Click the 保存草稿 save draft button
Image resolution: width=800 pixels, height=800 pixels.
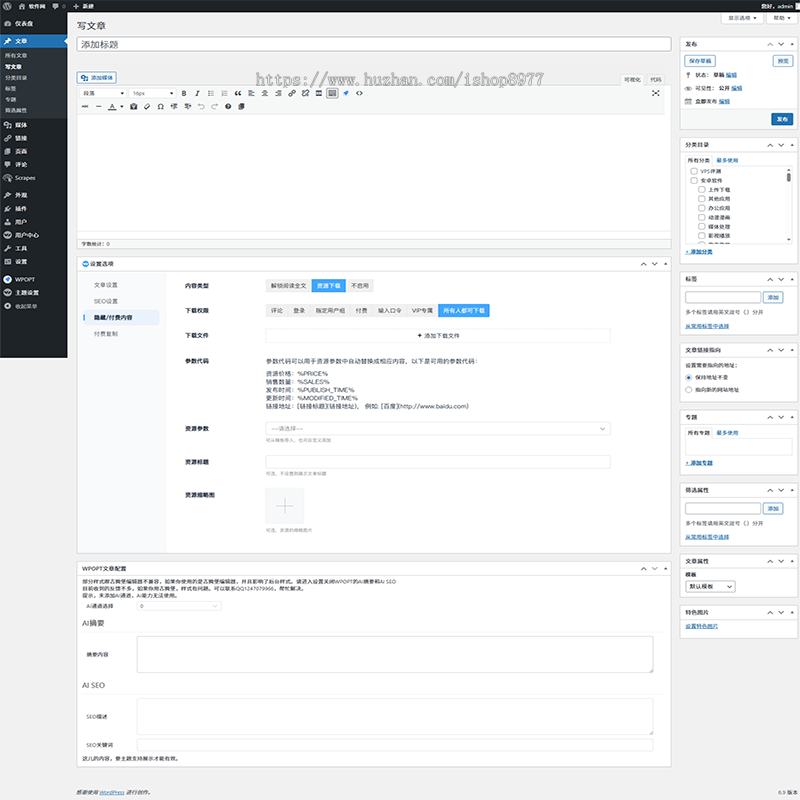(x=700, y=61)
